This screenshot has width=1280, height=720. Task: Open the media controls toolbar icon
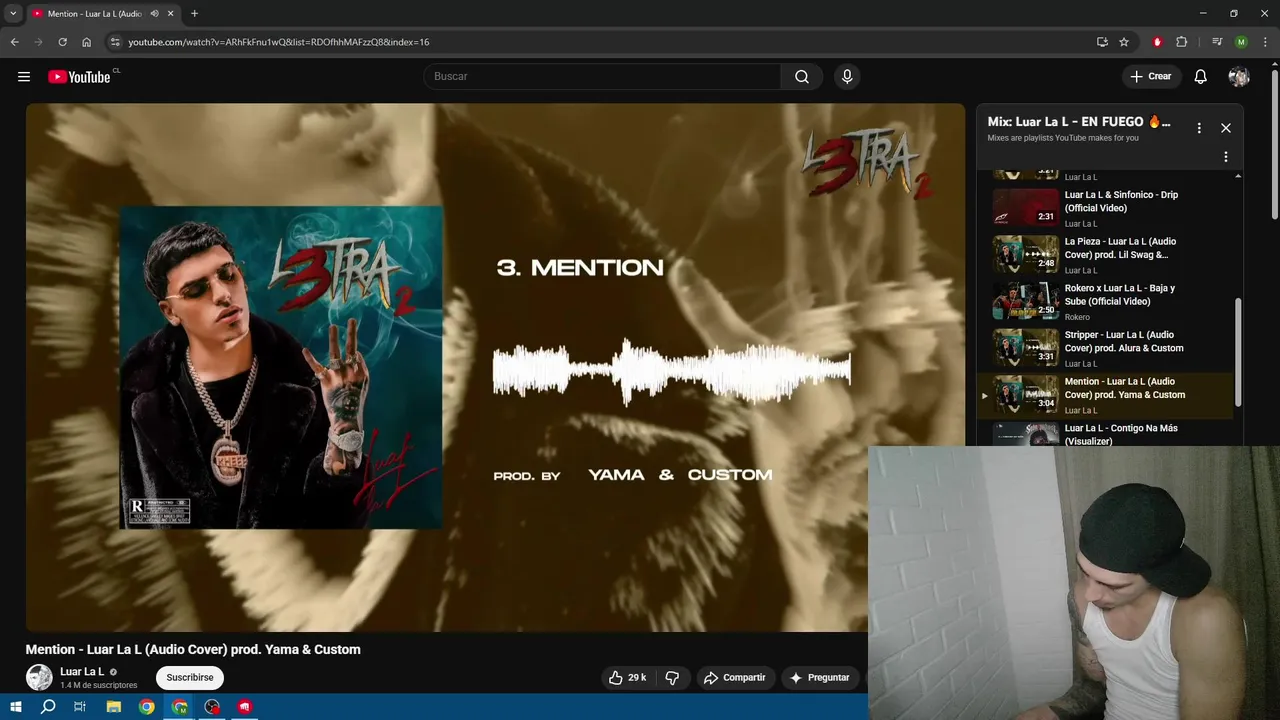point(1217,42)
